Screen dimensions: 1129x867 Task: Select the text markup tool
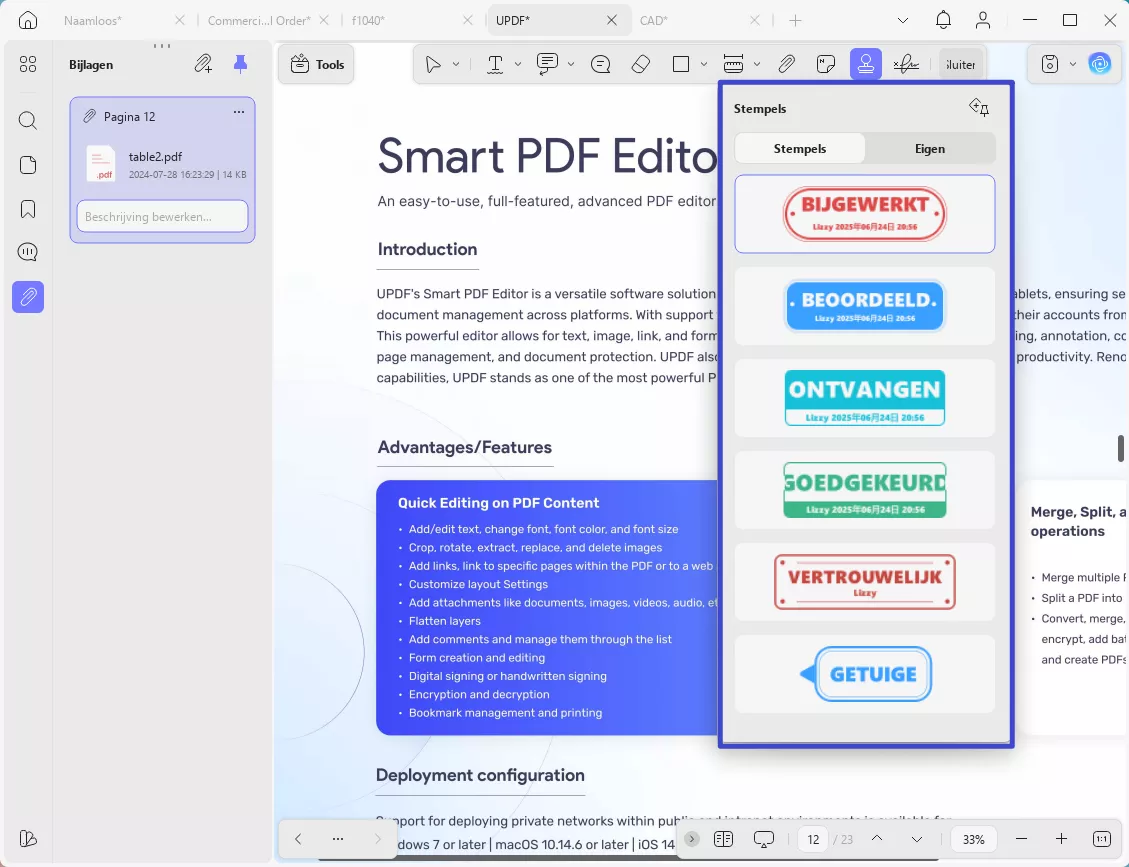pyautogui.click(x=495, y=65)
